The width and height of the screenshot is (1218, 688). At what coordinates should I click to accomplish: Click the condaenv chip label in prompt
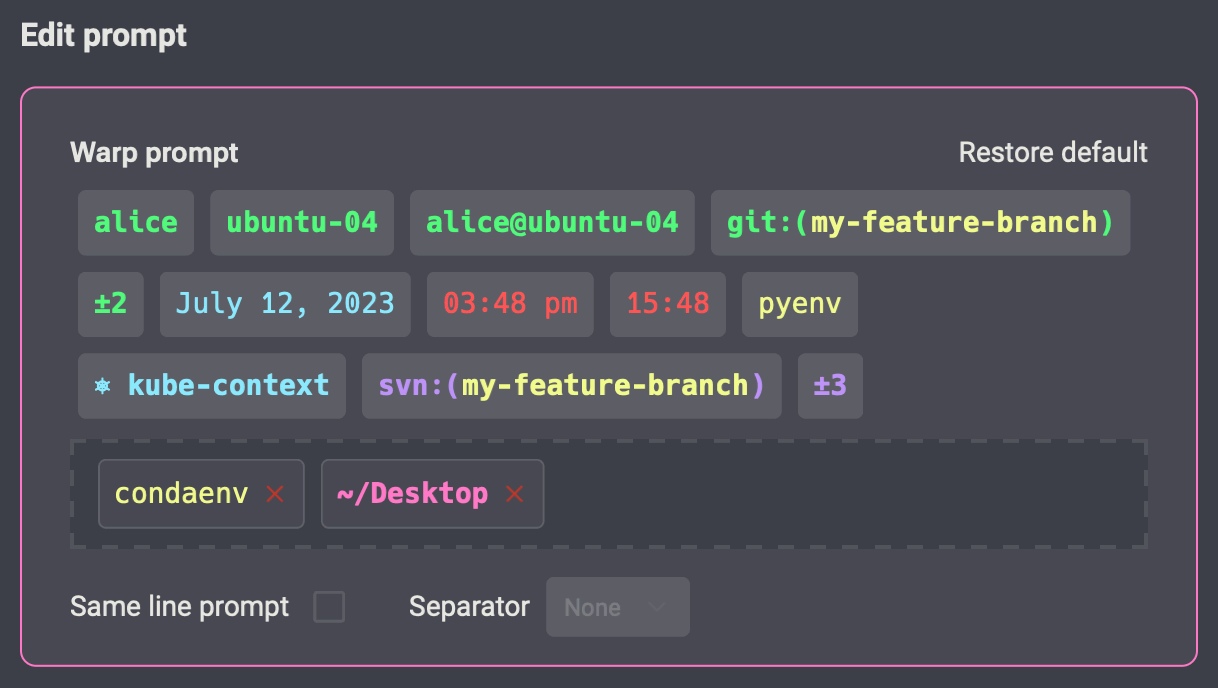[181, 494]
